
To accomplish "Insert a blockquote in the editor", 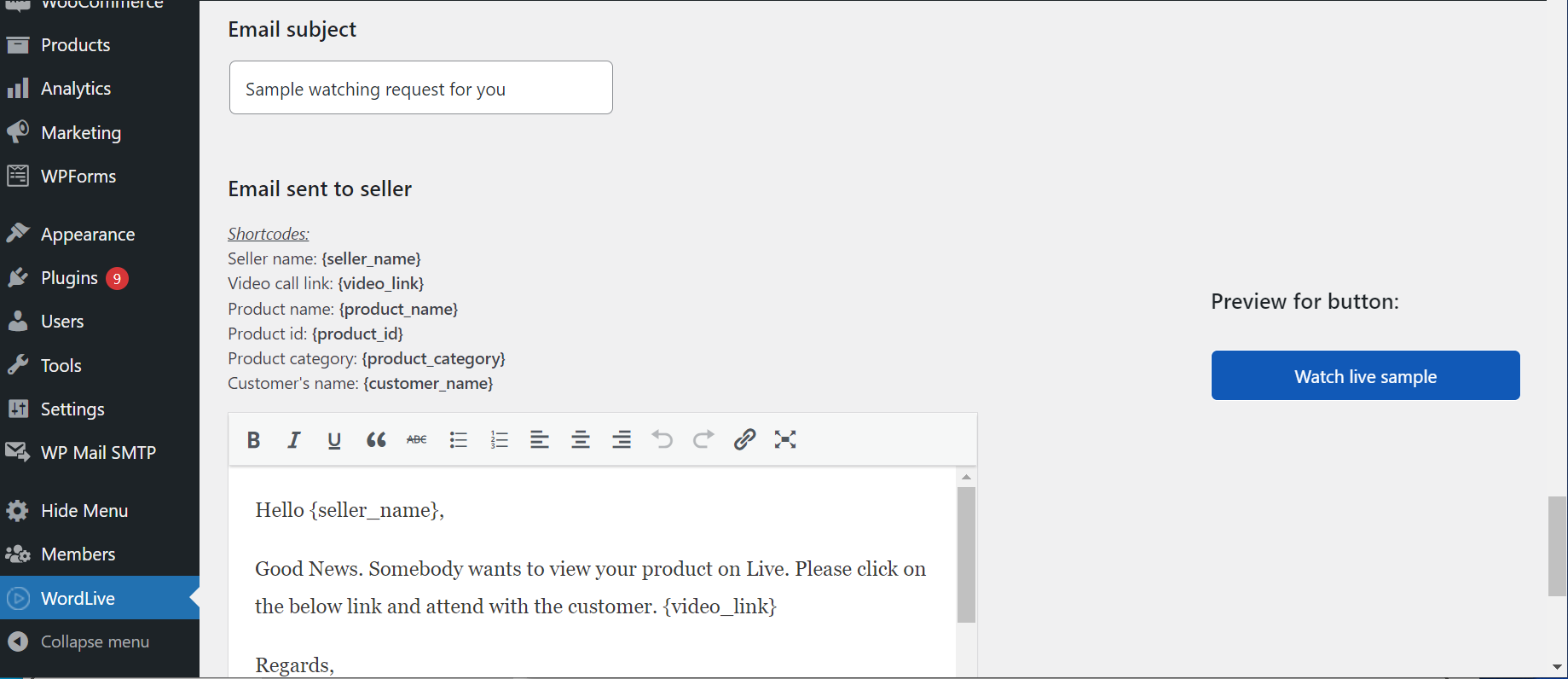I will [376, 440].
